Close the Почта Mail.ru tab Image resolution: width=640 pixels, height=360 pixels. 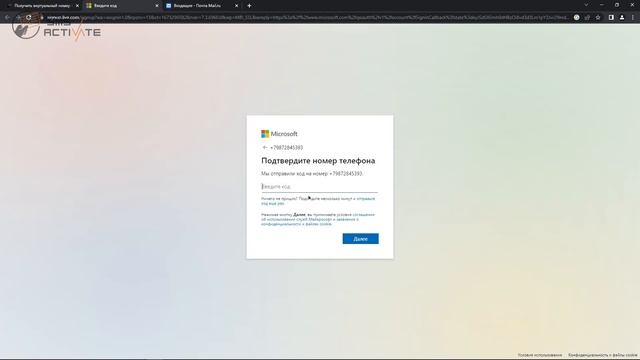coord(236,6)
